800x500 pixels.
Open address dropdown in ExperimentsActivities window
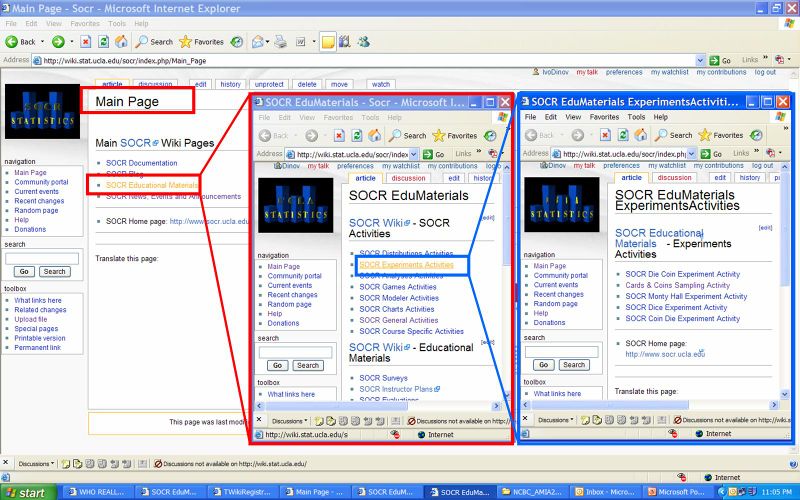691,154
